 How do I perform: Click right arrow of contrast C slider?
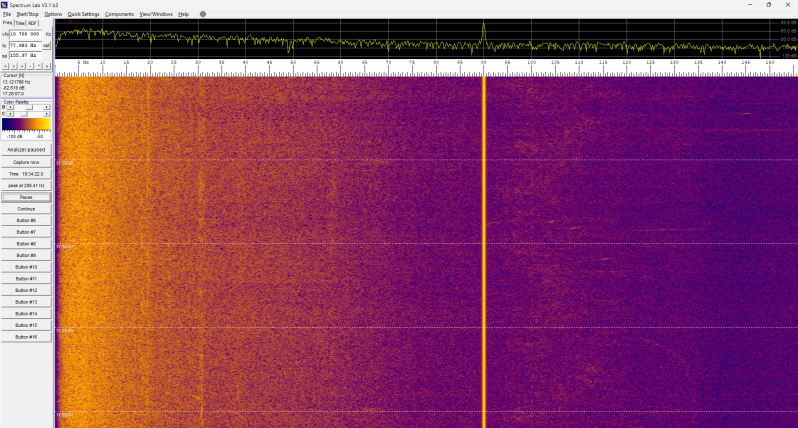coord(46,114)
